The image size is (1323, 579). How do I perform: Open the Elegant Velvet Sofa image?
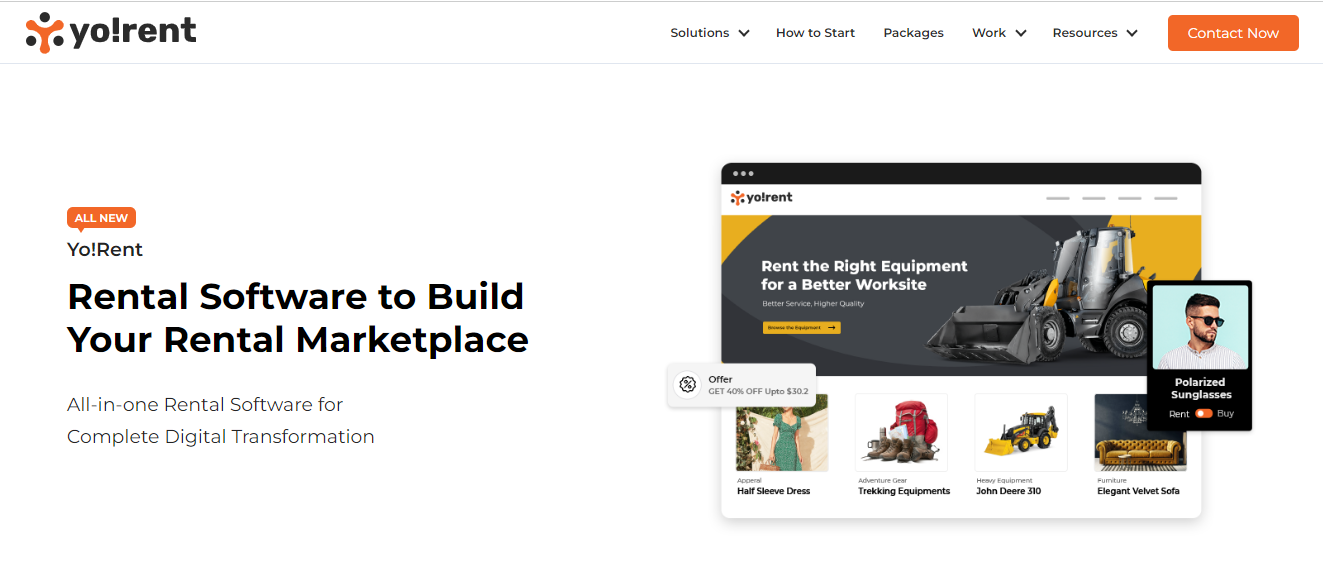[1140, 432]
